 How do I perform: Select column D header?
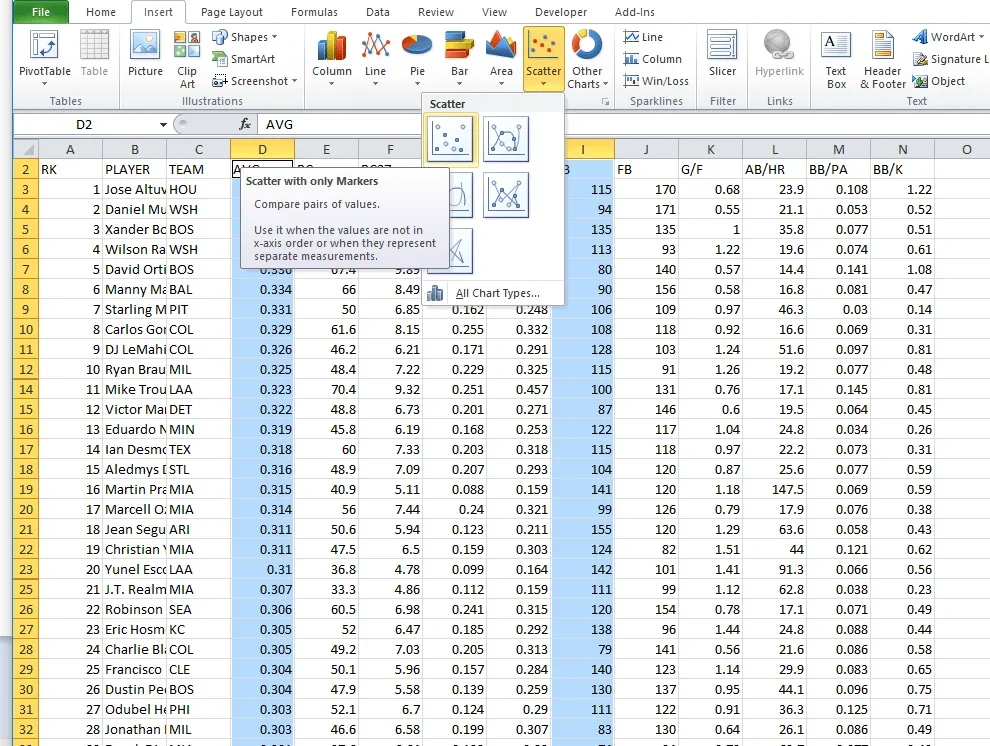(263, 149)
